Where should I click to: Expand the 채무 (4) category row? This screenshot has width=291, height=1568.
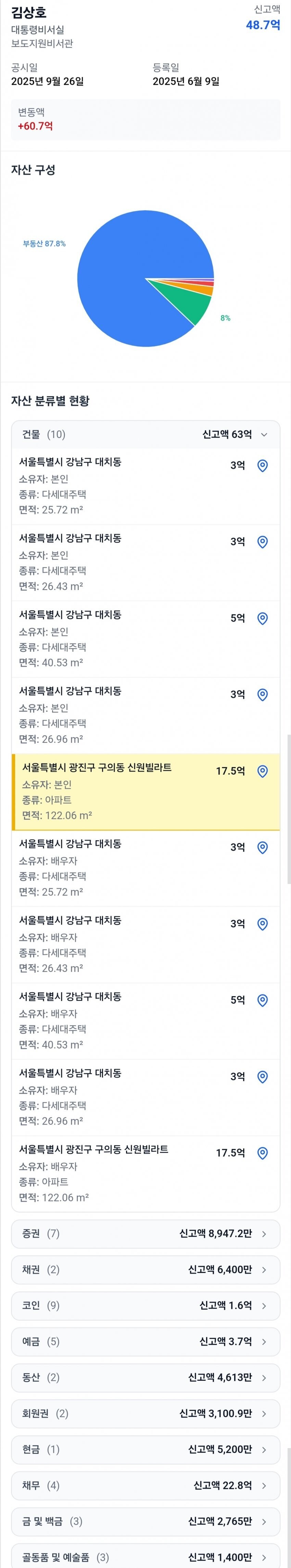(145, 1486)
